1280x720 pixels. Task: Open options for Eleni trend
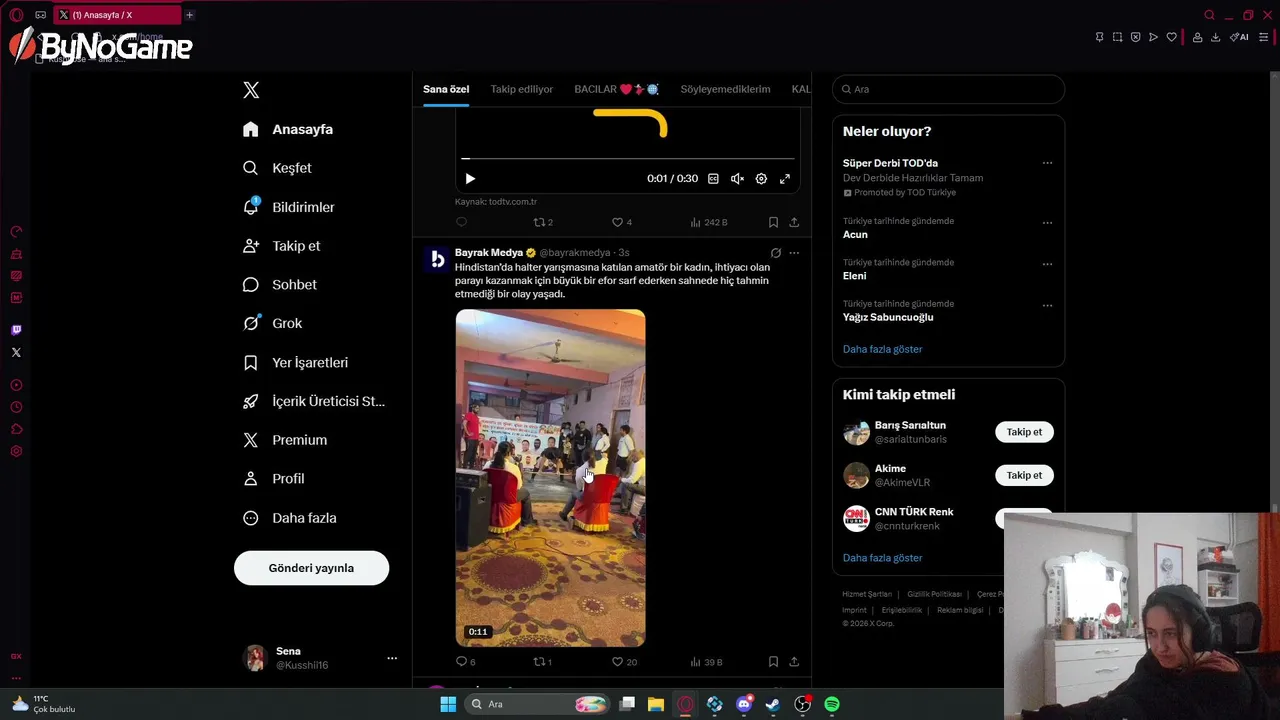1047,264
